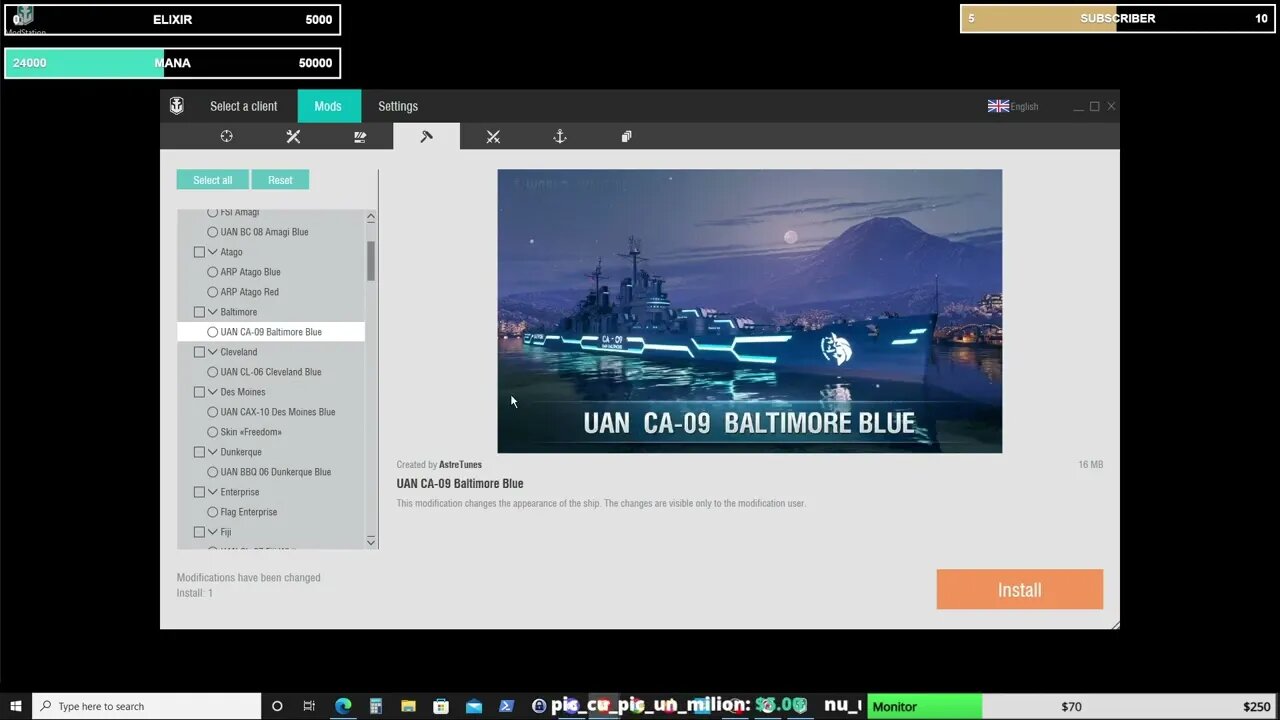The height and width of the screenshot is (720, 1280).
Task: Tick the Baltimore group checkbox
Action: [x=199, y=312]
